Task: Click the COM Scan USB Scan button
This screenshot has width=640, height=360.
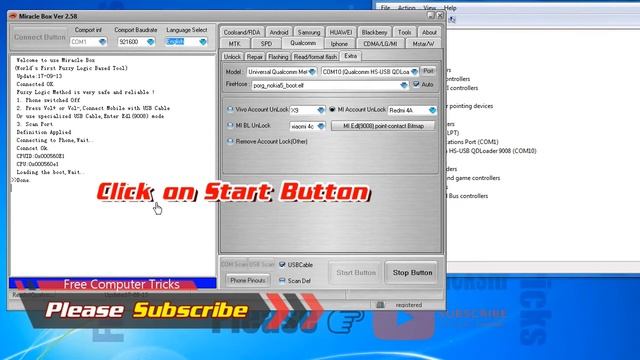Action: (x=248, y=264)
